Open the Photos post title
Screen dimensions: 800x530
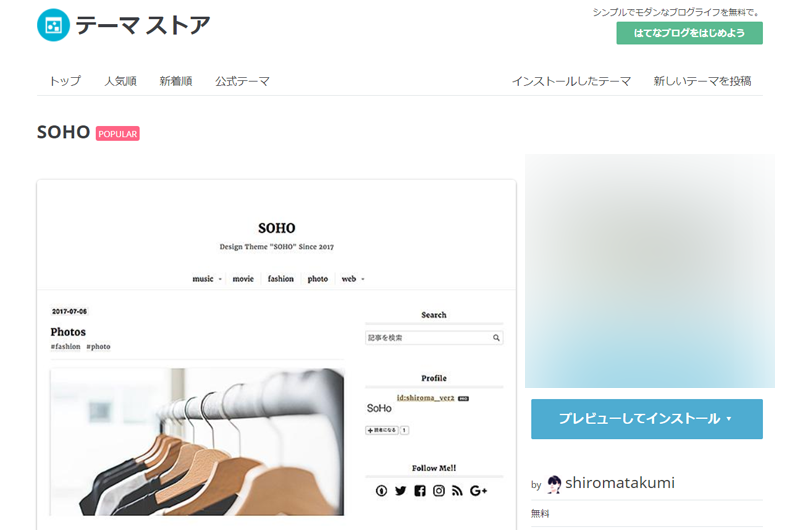[x=68, y=332]
